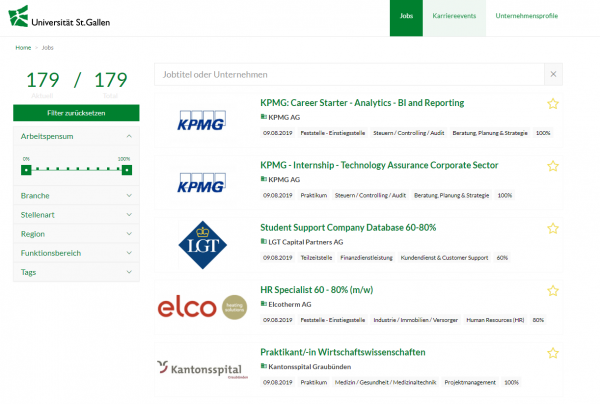Expand the Stellenart filter
Screen dimensions: 600x404
pos(76,215)
